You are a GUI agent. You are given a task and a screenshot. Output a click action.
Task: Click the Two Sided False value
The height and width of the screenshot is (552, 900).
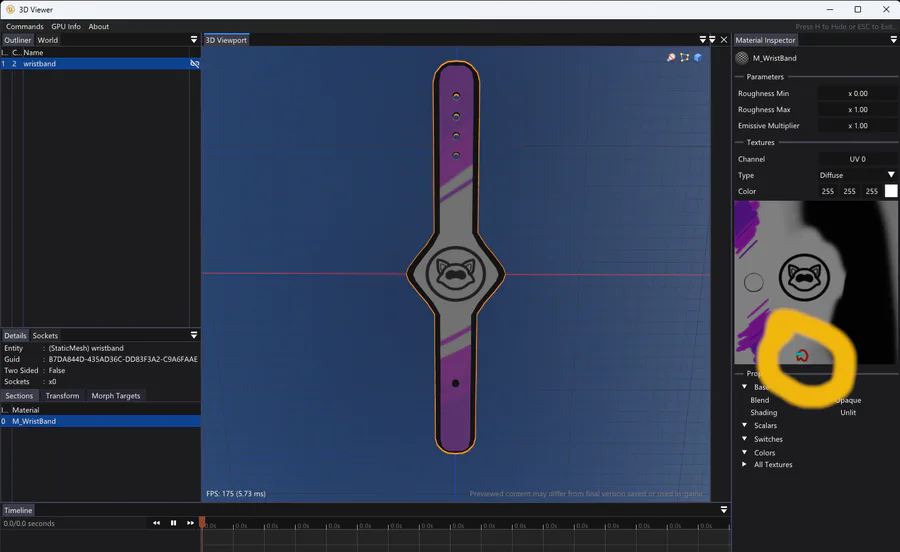click(x=57, y=371)
